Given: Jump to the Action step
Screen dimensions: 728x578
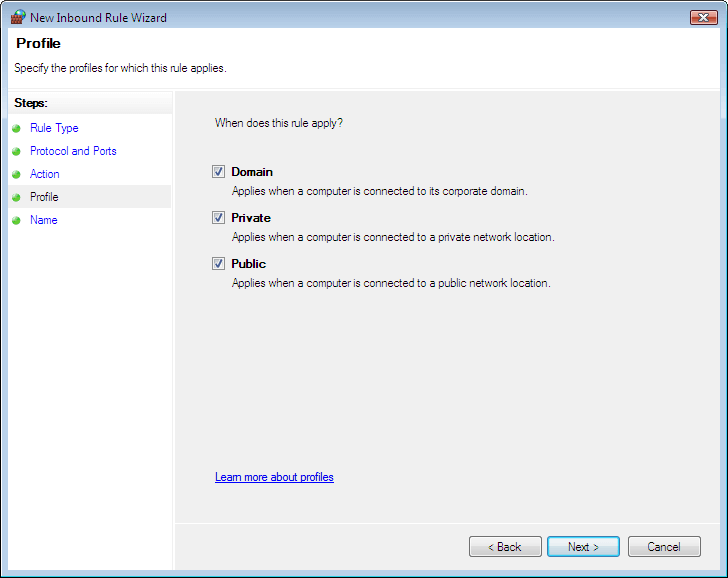Looking at the screenshot, I should (45, 174).
